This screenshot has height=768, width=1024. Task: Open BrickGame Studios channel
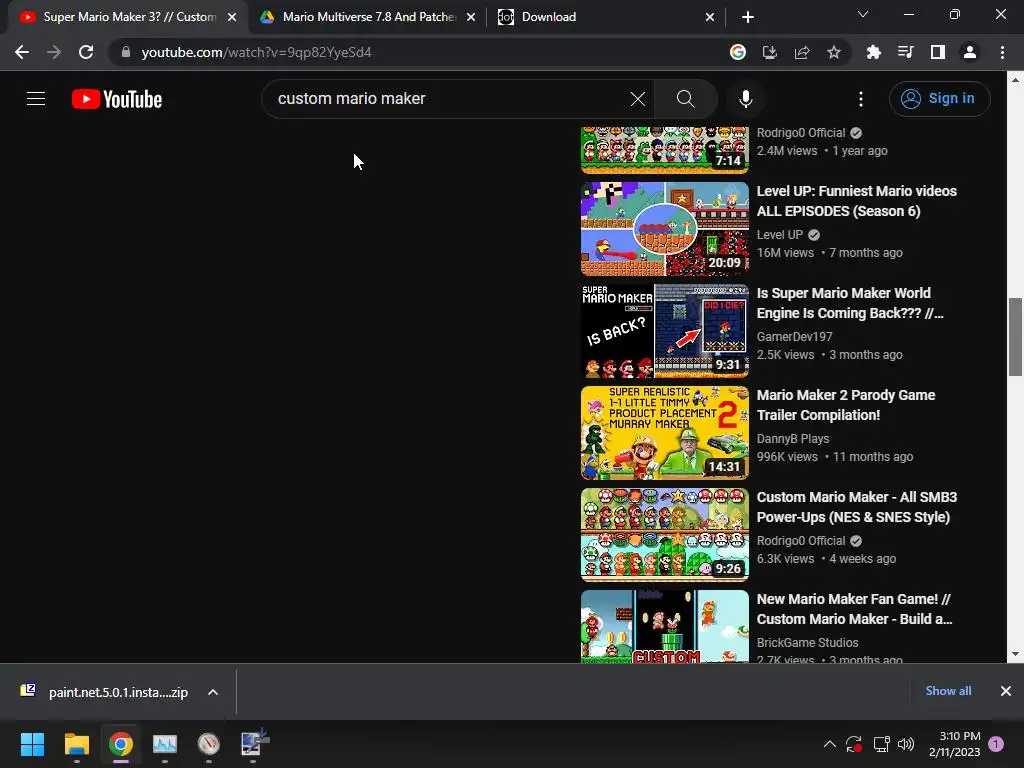807,643
